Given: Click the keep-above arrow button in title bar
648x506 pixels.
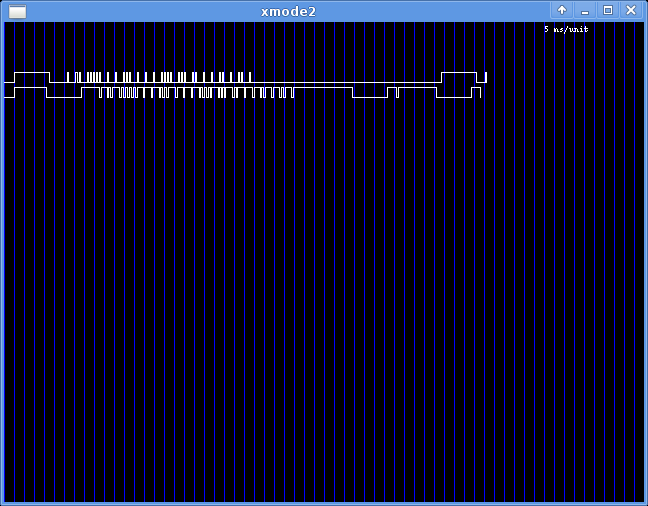Looking at the screenshot, I should (x=562, y=10).
